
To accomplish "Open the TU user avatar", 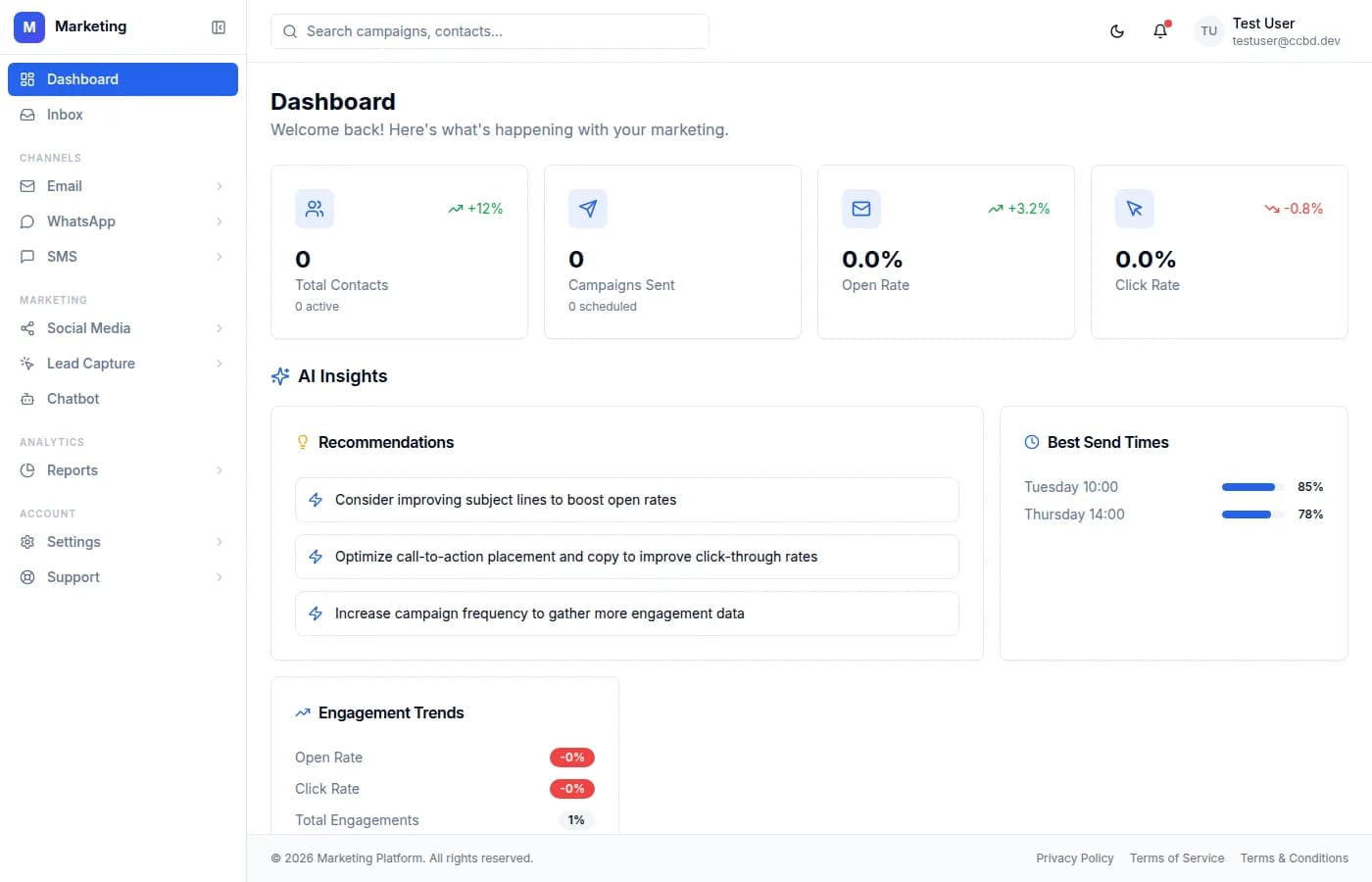I will [1209, 31].
